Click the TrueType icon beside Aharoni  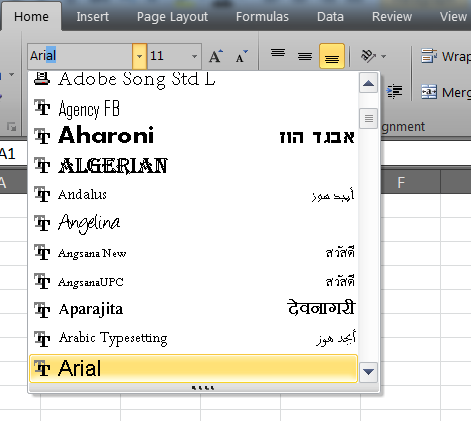point(42,136)
